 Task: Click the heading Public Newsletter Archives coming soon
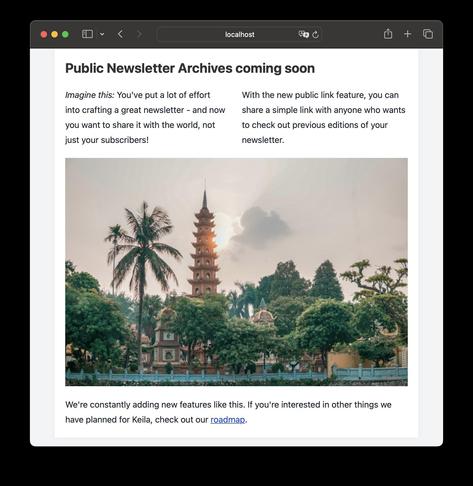click(x=190, y=68)
